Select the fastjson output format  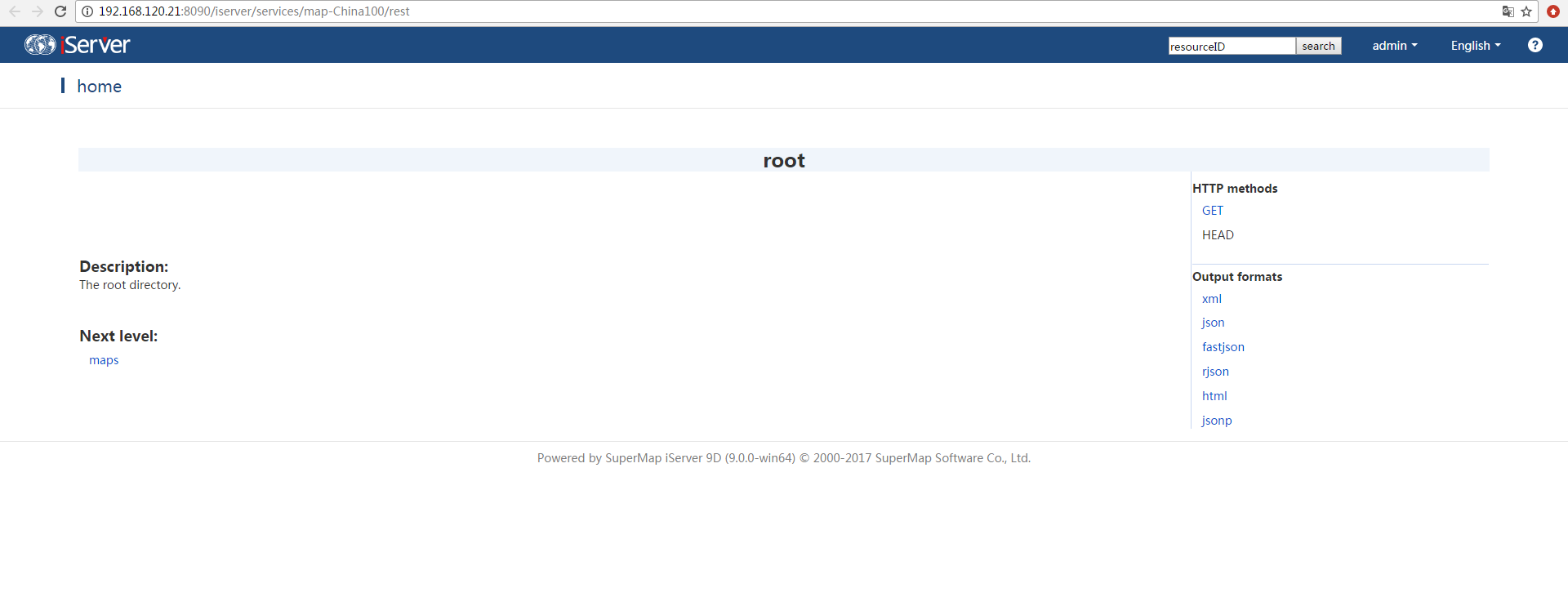click(1223, 347)
